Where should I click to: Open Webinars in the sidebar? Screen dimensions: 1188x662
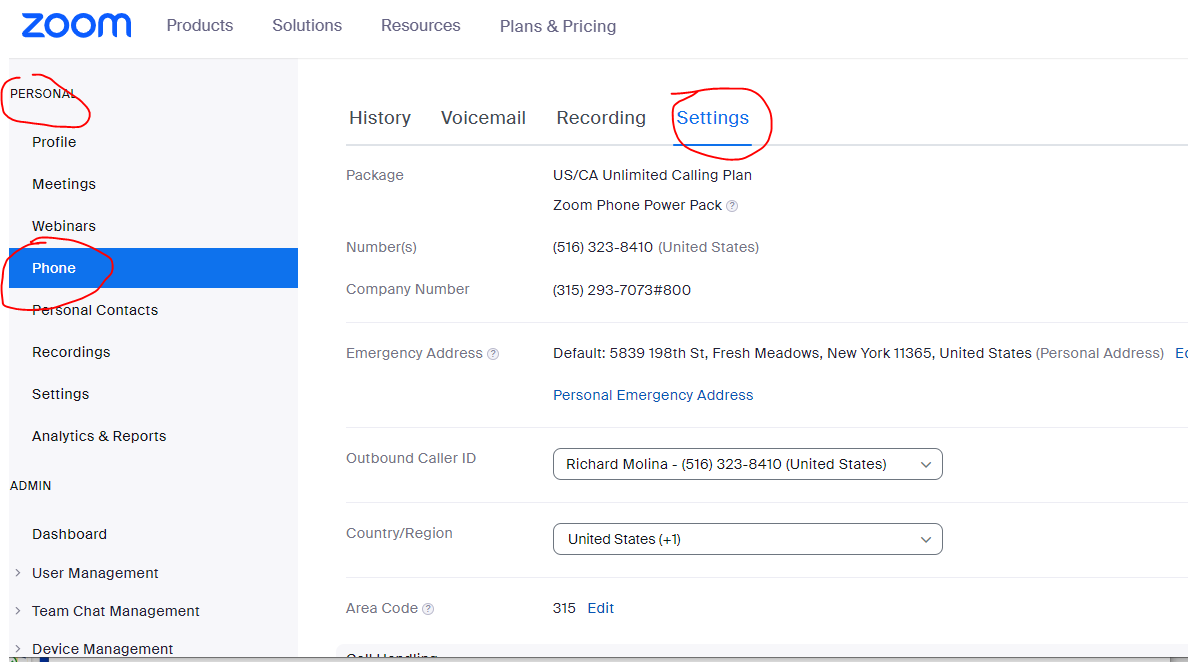(x=64, y=226)
